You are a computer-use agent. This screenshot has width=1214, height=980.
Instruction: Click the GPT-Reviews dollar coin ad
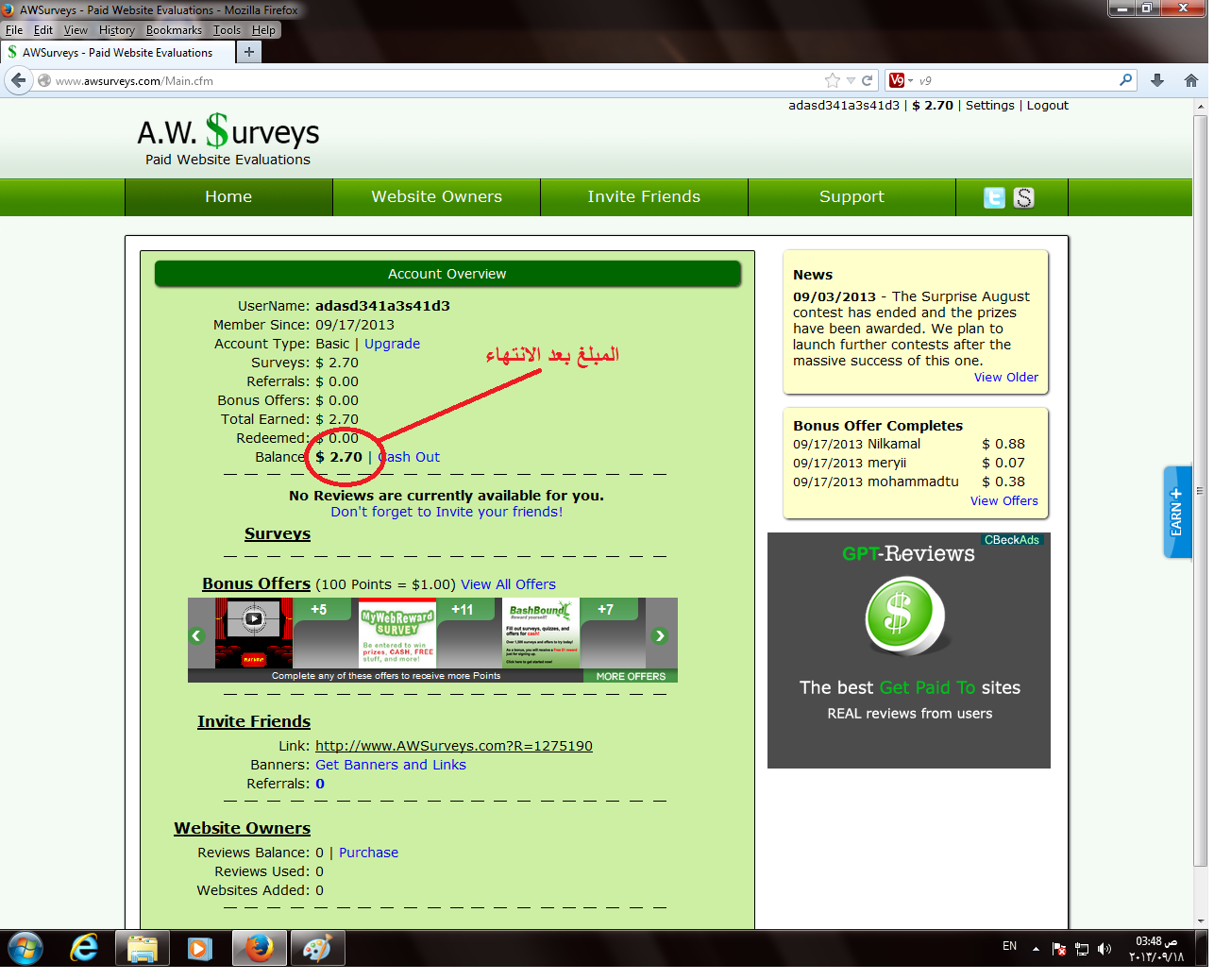(x=904, y=616)
